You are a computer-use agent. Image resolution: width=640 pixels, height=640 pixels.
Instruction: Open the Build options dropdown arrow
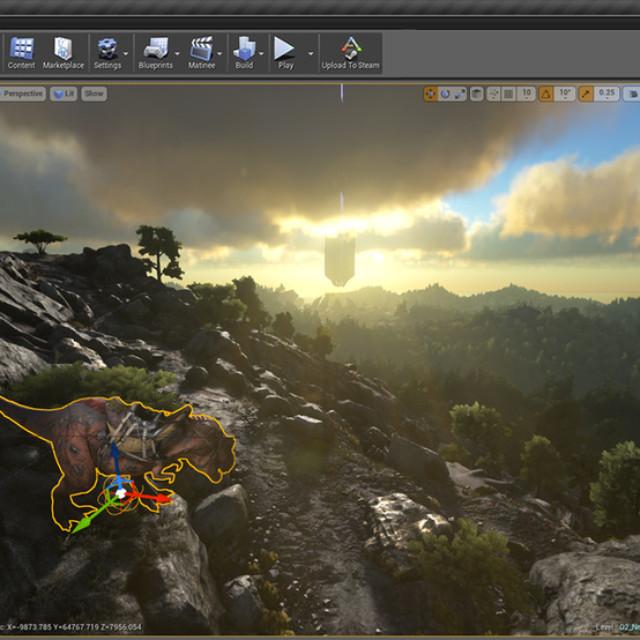point(261,53)
